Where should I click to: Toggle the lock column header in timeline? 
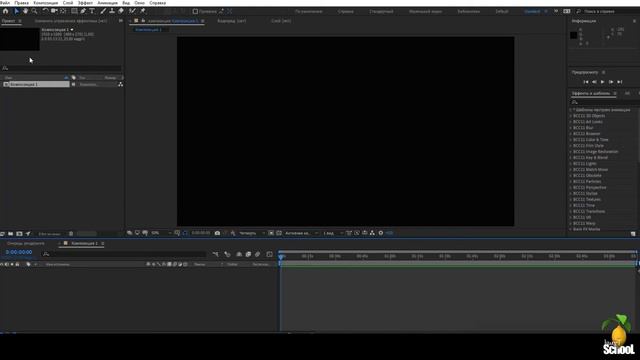click(17, 264)
